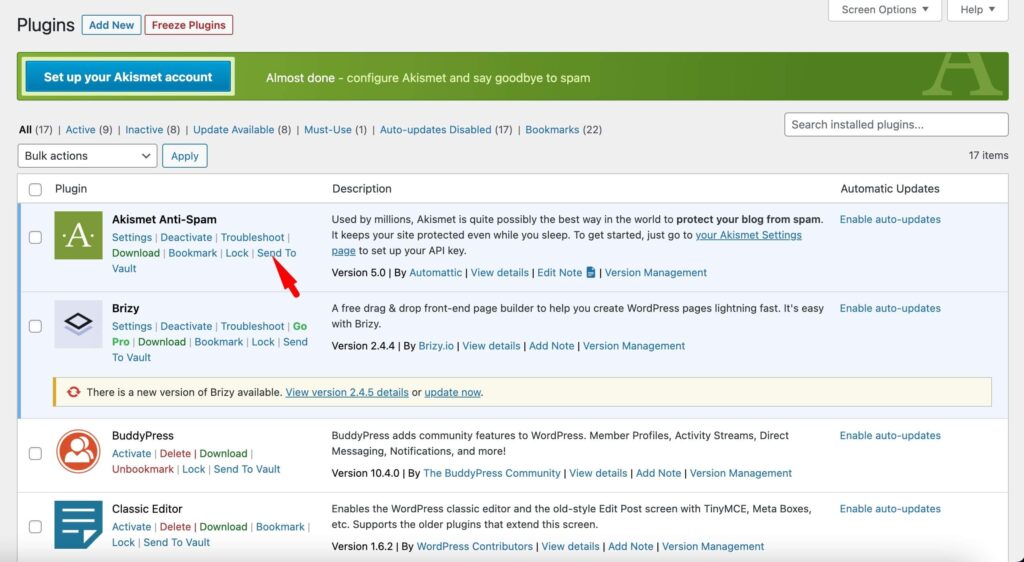Filter by Bookmarks
Viewport: 1024px width, 562px height.
click(552, 130)
